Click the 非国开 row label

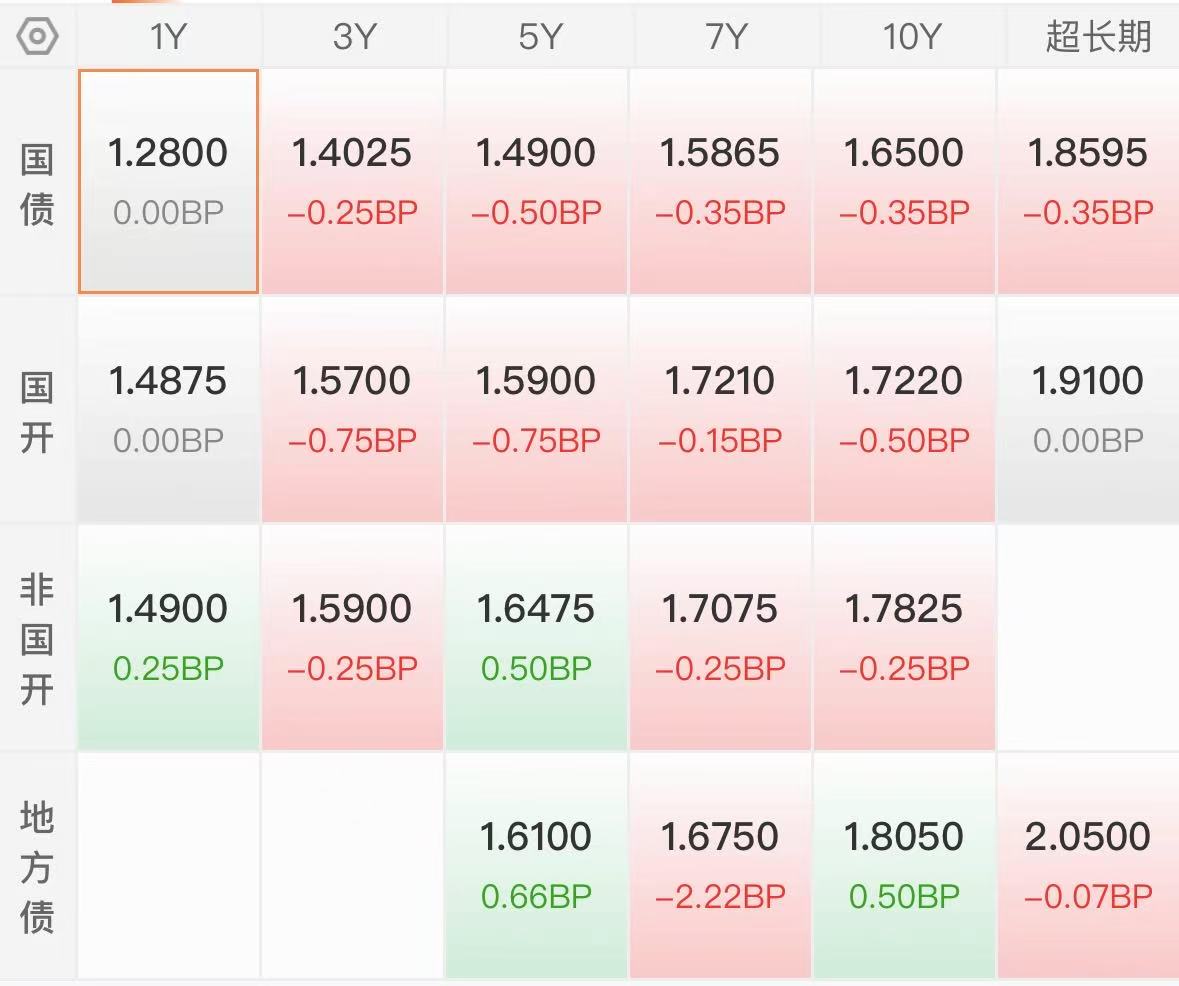pos(38,639)
